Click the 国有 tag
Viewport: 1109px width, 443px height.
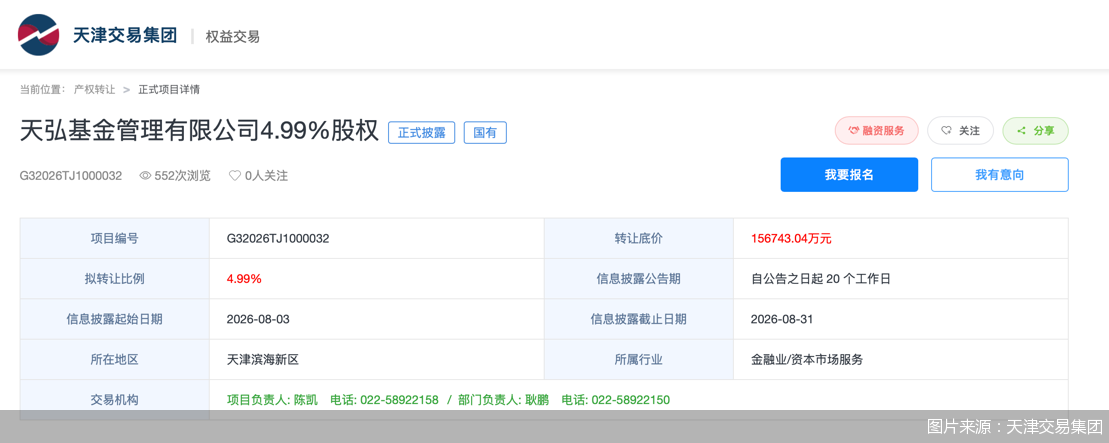coord(485,132)
